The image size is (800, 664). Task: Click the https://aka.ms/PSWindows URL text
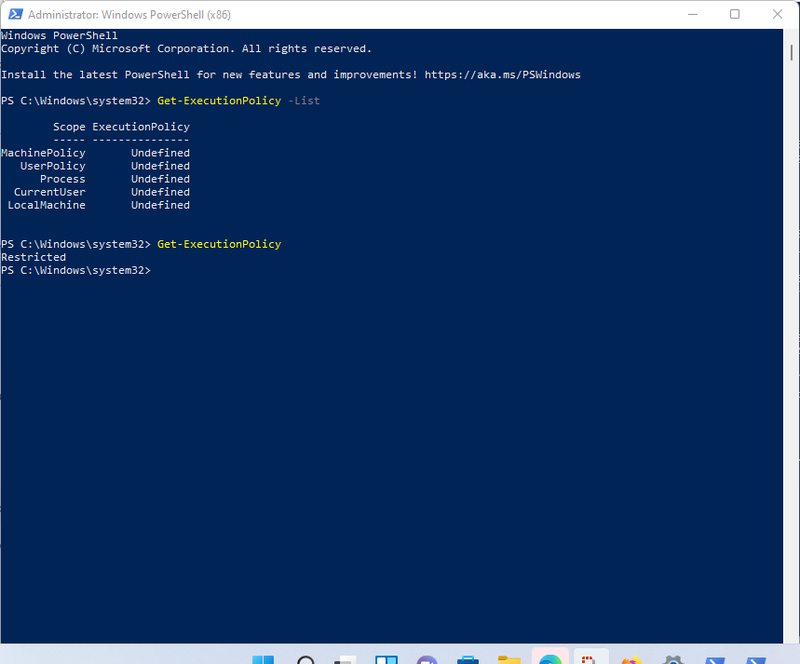coord(503,75)
